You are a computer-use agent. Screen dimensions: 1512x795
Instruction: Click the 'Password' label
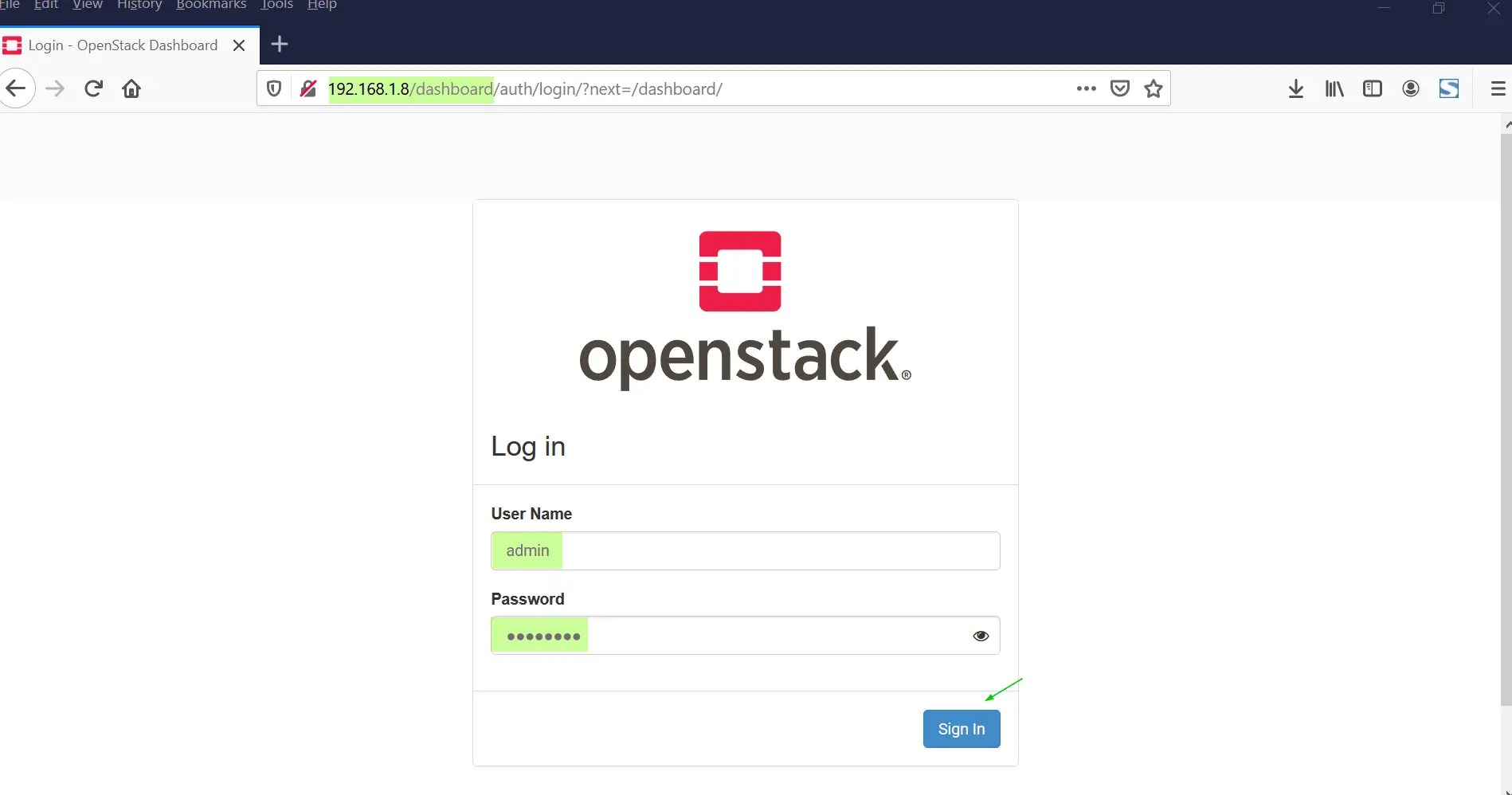[x=527, y=599]
